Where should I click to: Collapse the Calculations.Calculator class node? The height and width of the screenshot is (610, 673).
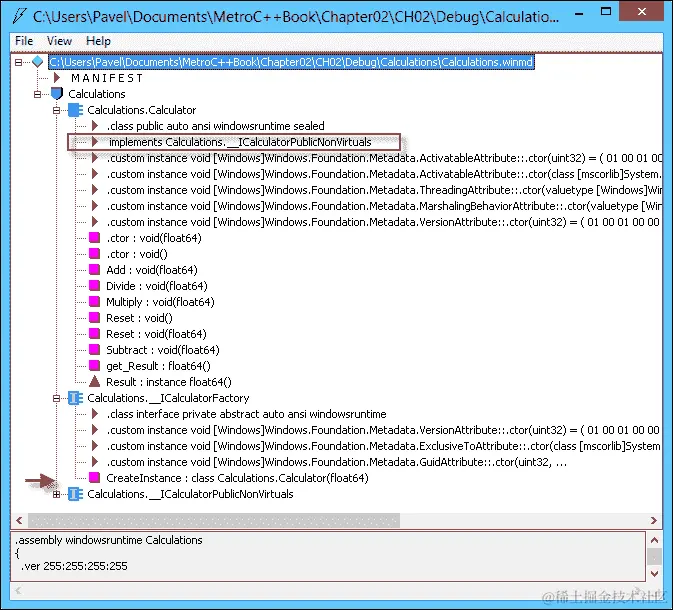point(56,110)
